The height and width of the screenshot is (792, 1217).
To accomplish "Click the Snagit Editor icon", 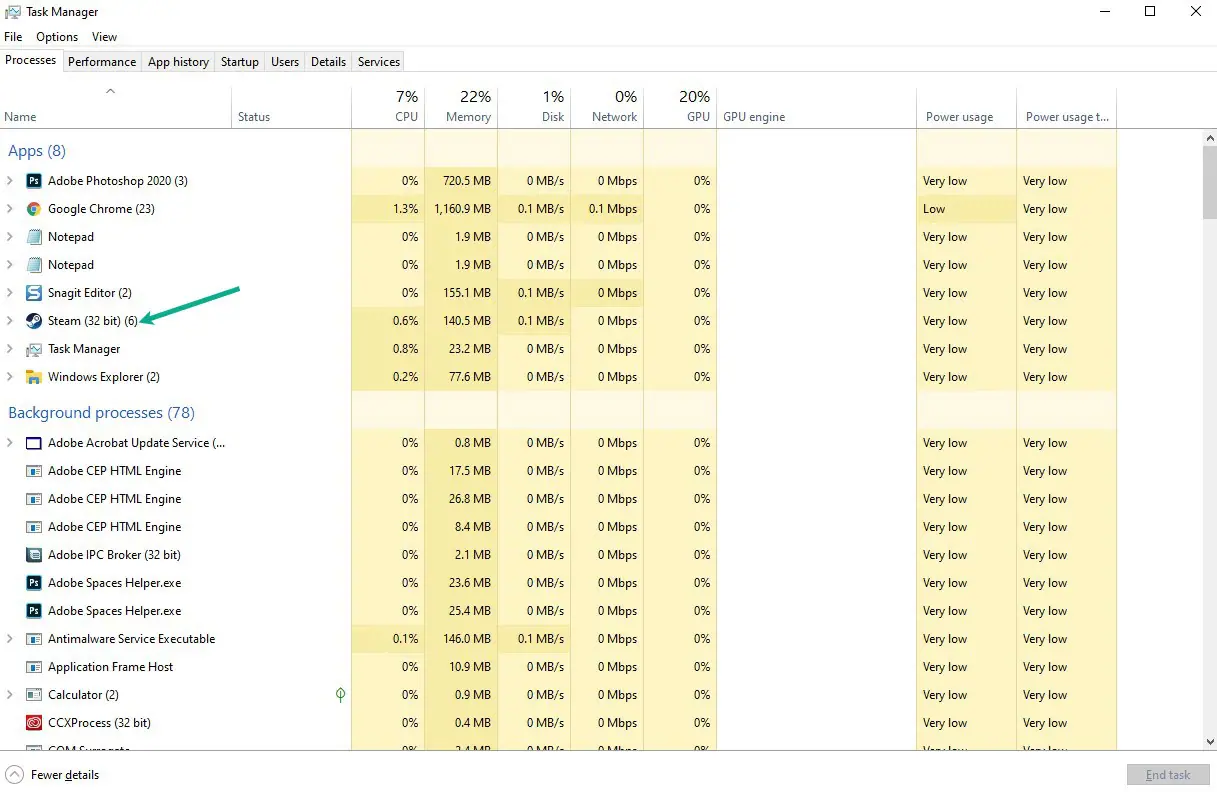I will [33, 293].
